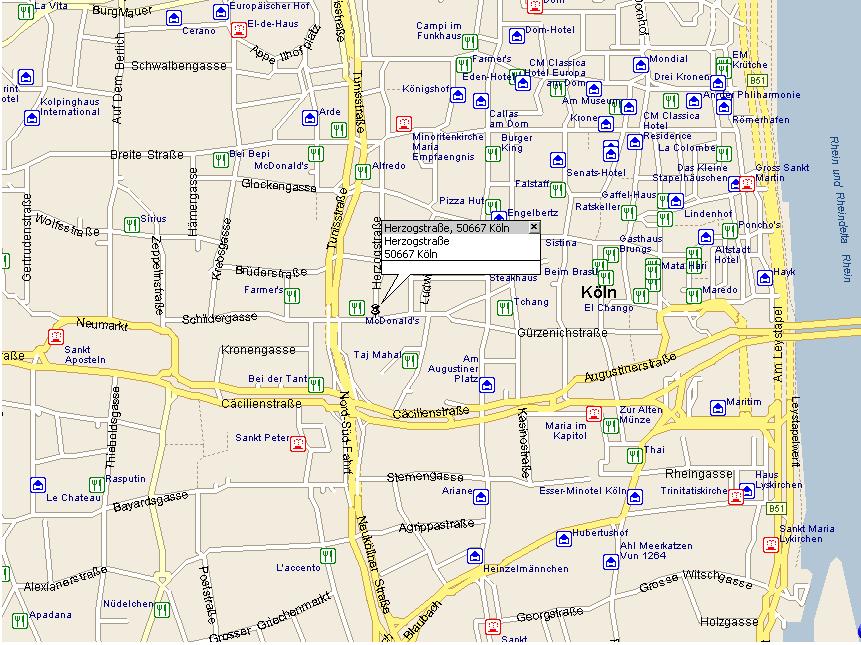Image resolution: width=861 pixels, height=645 pixels.
Task: Click the 'Bayardsgasse' street label
Action: [150, 502]
